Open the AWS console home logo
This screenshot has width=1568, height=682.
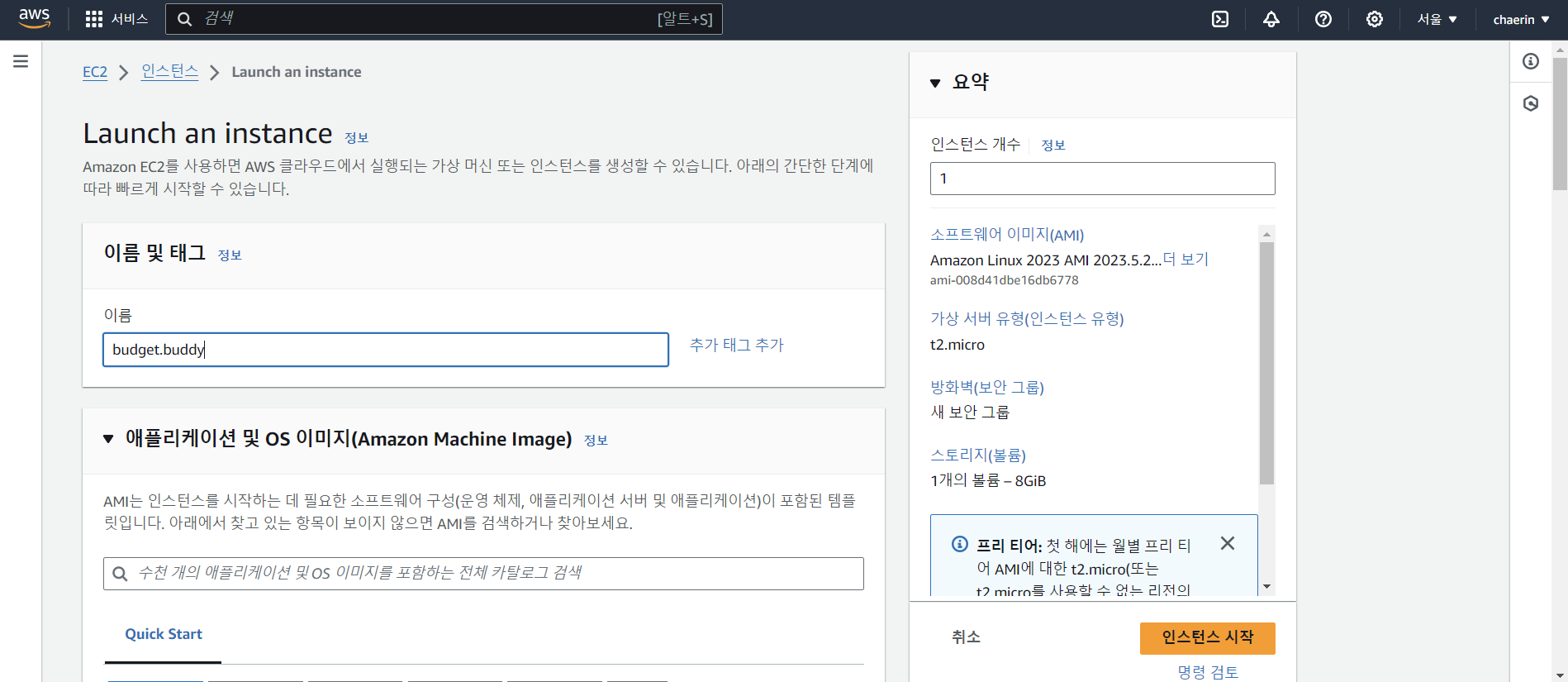coord(35,18)
